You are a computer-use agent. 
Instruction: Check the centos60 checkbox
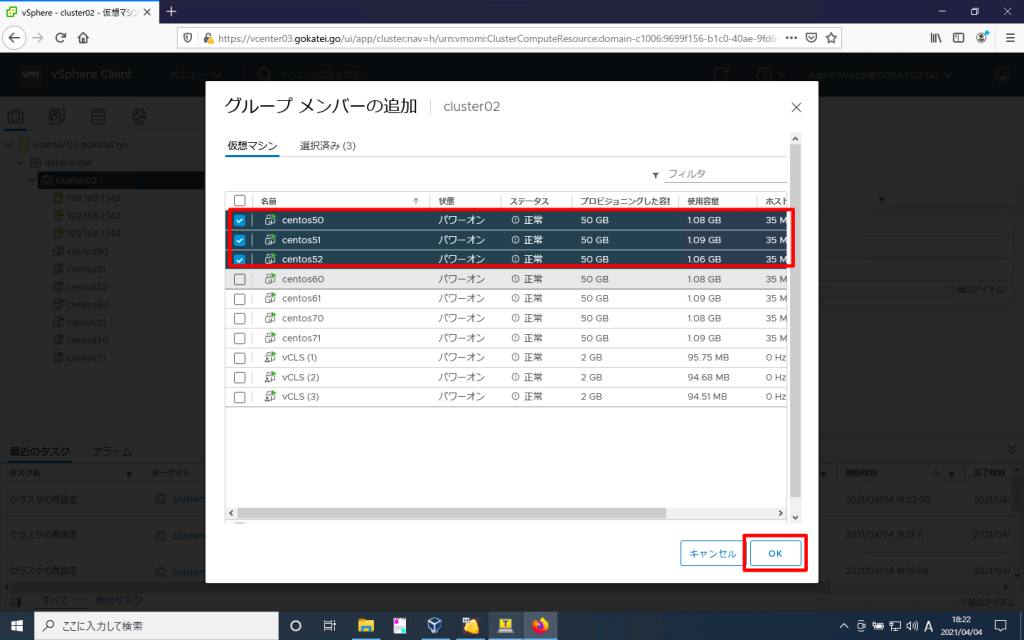pyautogui.click(x=239, y=278)
